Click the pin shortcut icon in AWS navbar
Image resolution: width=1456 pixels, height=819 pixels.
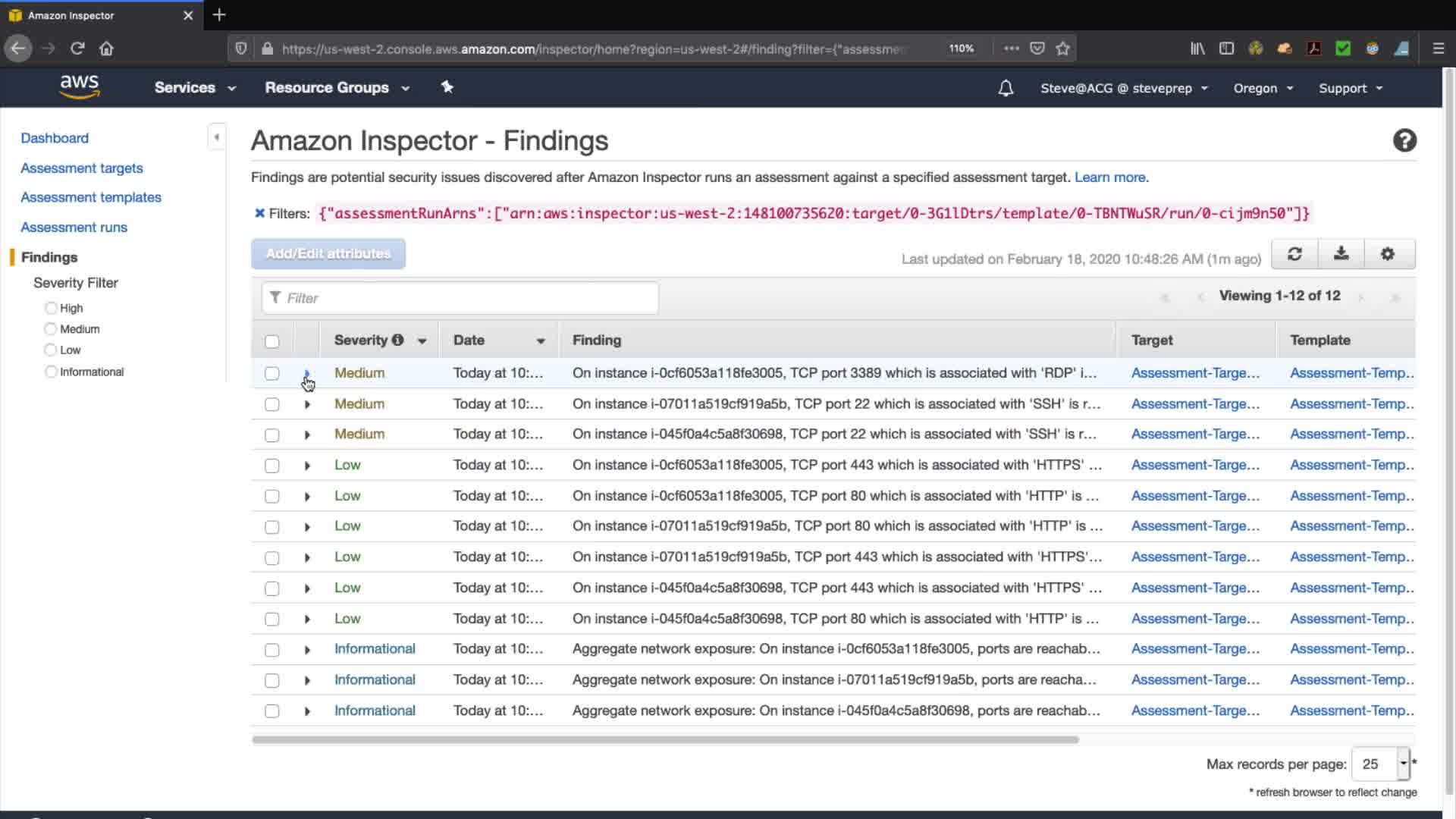(447, 87)
